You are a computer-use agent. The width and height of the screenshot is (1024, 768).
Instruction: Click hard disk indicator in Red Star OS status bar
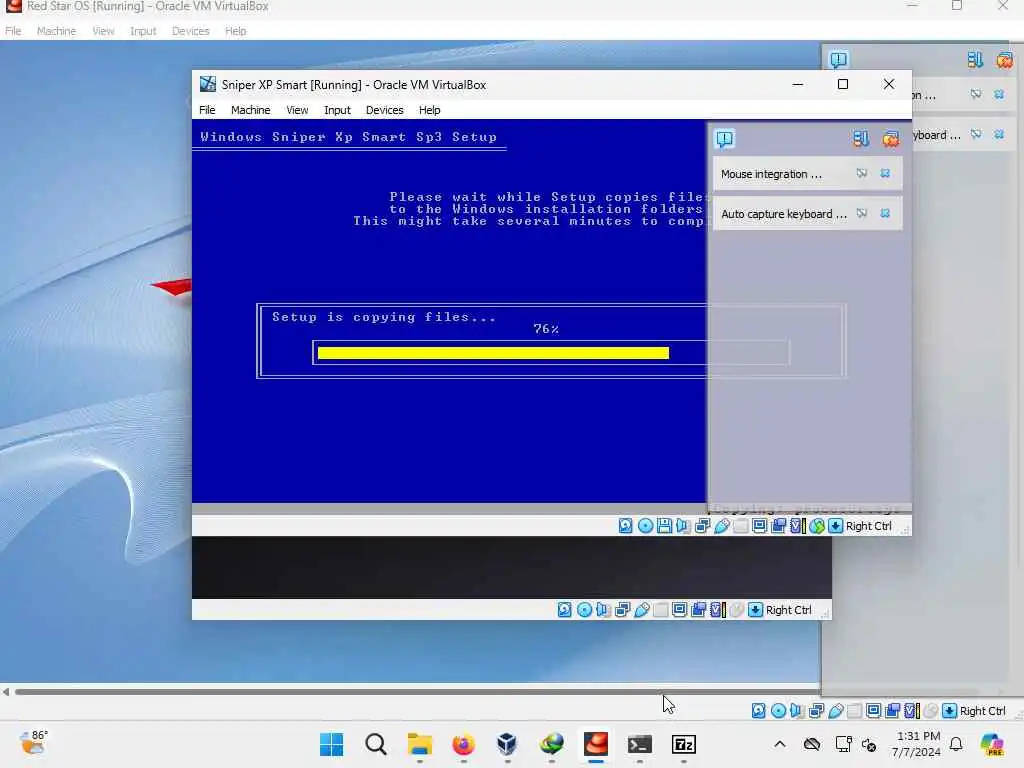point(758,711)
